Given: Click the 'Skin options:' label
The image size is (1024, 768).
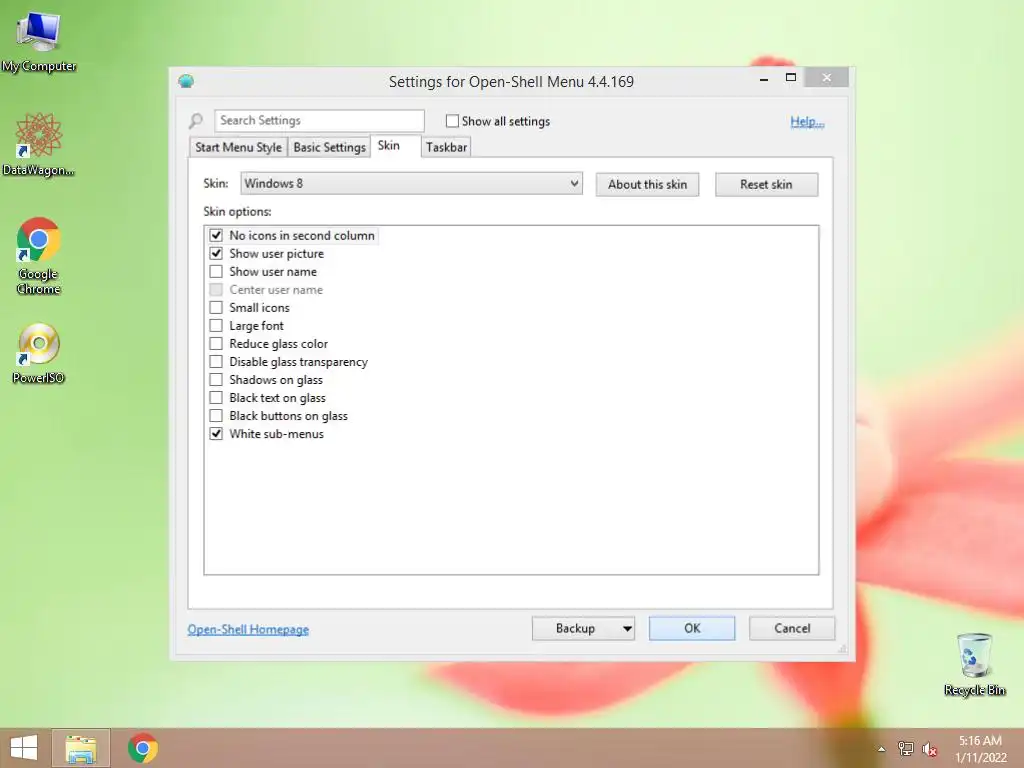Looking at the screenshot, I should click(x=237, y=212).
